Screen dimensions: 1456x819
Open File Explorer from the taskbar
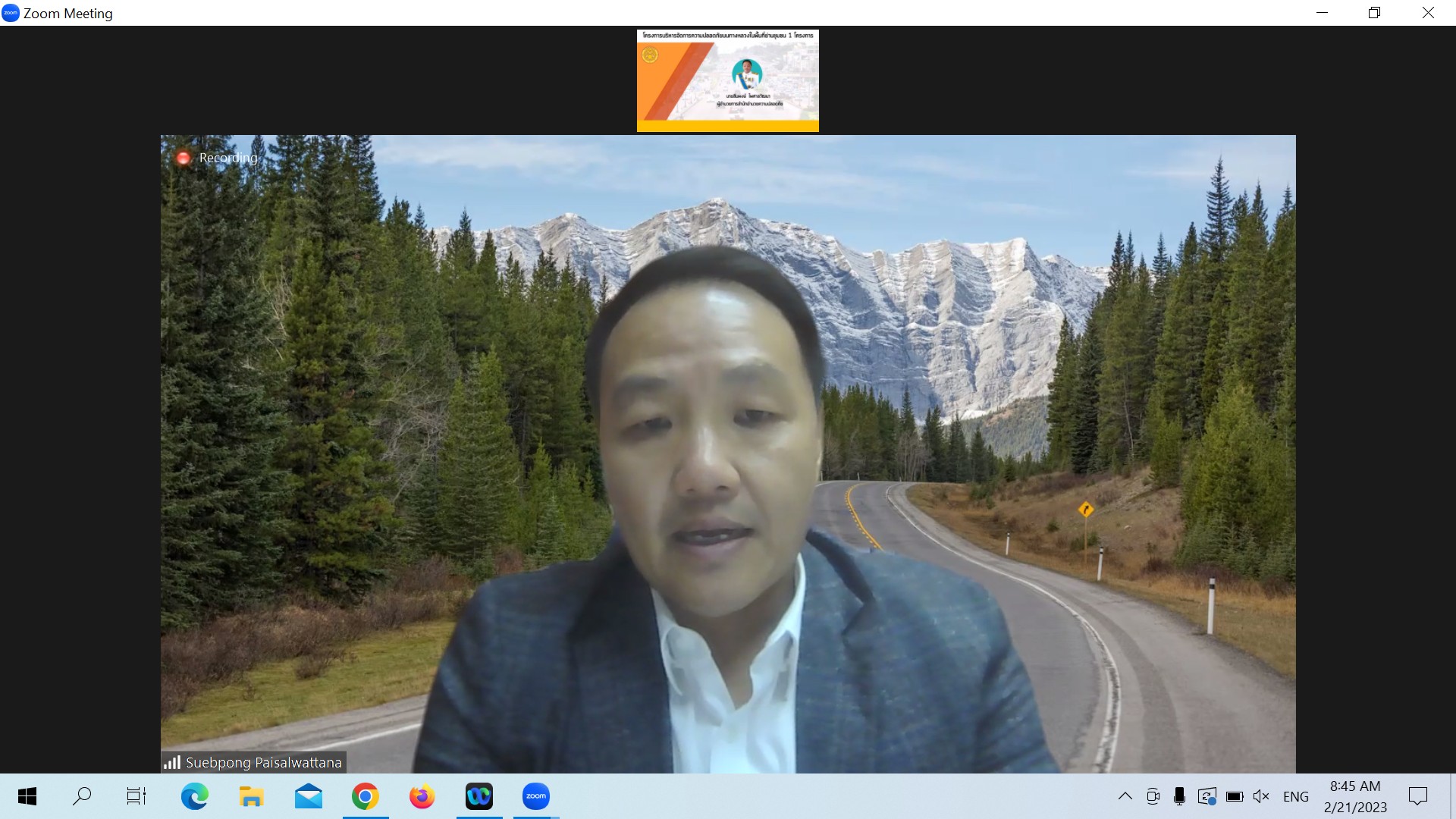tap(251, 796)
